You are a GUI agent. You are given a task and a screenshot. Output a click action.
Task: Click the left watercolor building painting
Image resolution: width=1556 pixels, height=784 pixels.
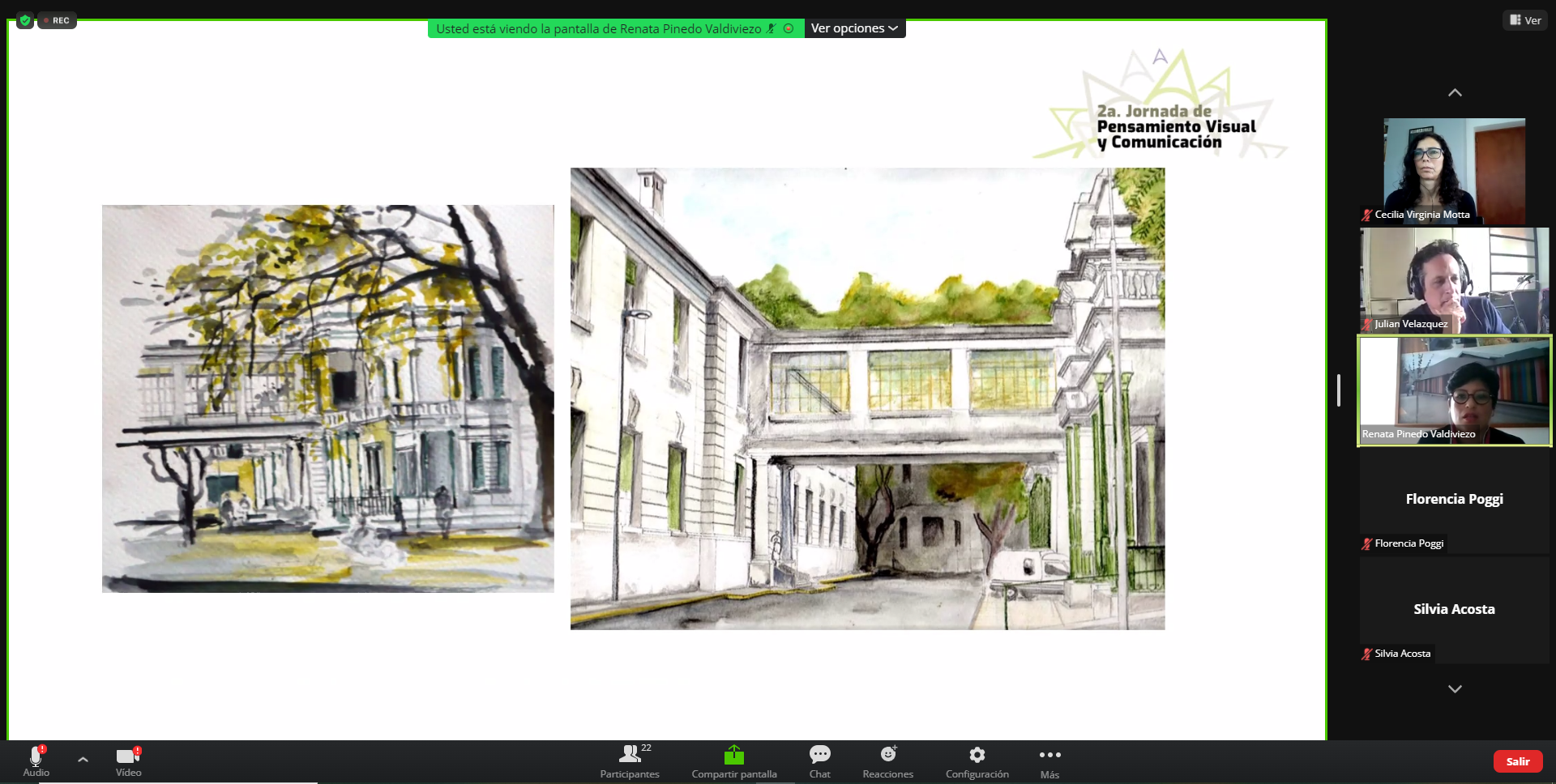pos(328,398)
